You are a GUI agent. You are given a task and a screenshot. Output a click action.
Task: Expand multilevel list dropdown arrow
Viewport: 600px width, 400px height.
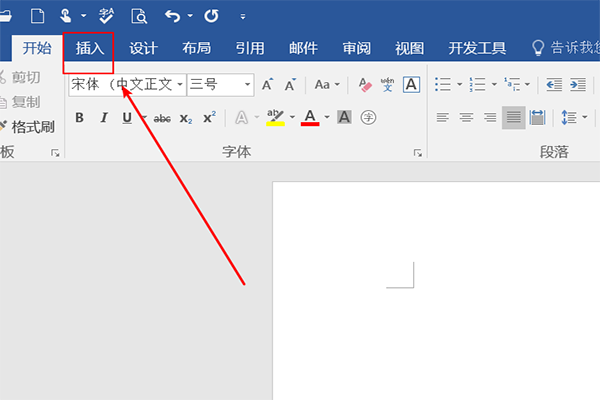527,85
